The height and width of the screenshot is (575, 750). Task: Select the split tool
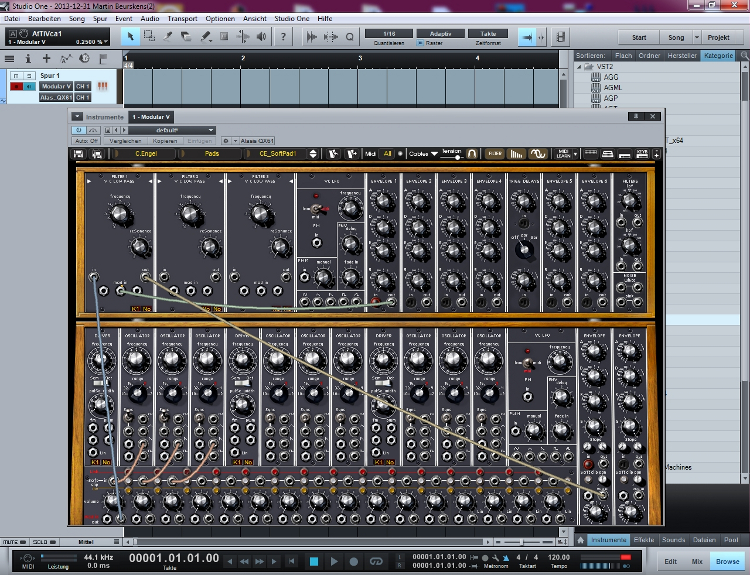(x=168, y=36)
